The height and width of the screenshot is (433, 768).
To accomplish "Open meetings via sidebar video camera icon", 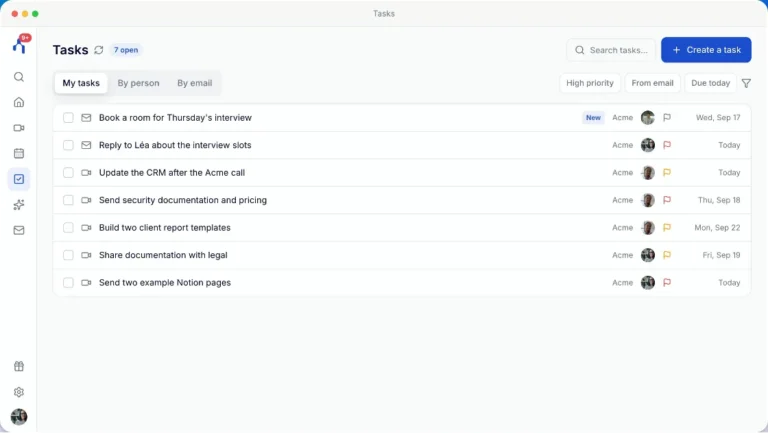I will point(19,128).
